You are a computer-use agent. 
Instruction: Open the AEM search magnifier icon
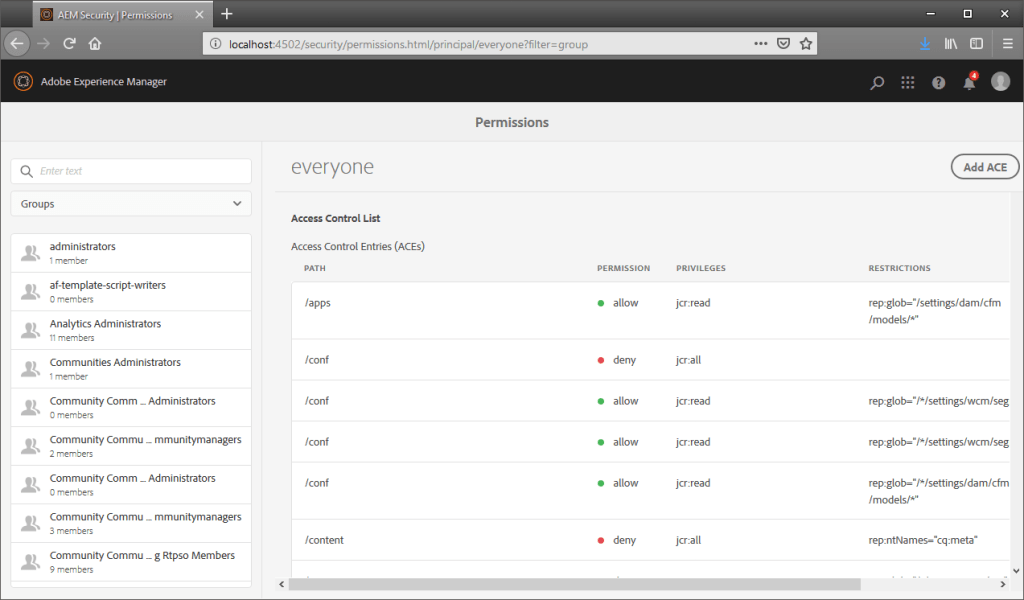click(x=877, y=82)
